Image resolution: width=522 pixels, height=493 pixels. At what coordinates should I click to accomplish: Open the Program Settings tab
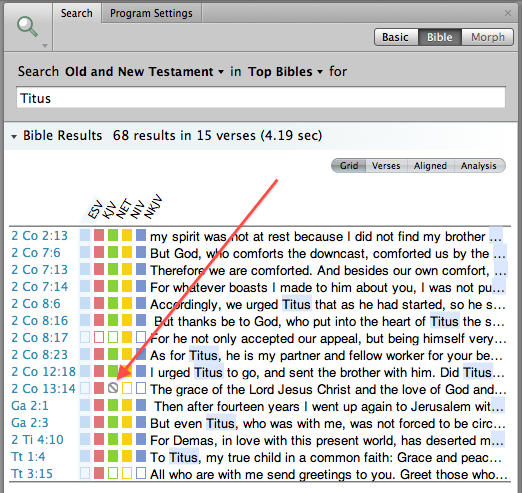tap(151, 13)
